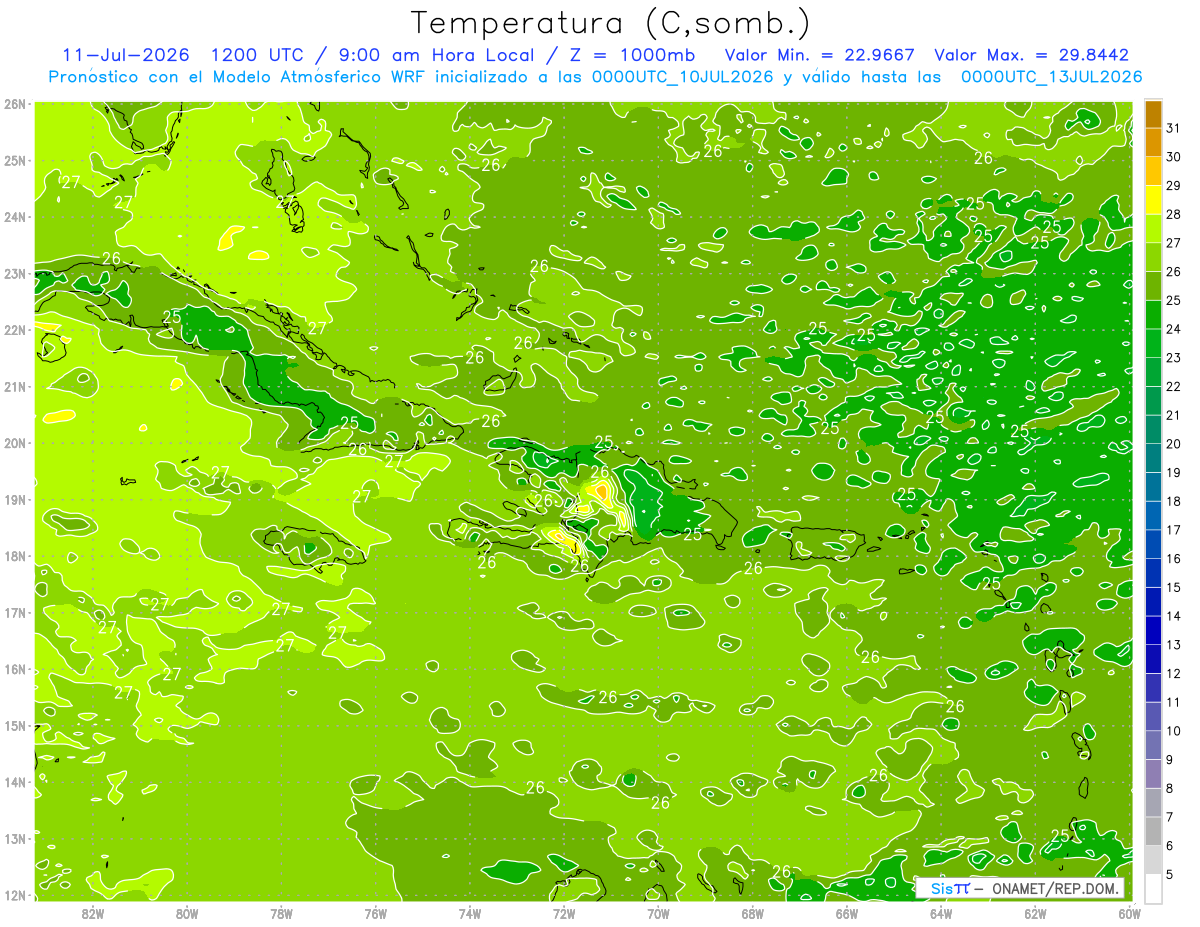The height and width of the screenshot is (927, 1200).
Task: Pick the blue legend swatch between 16 and 17
Action: point(1153,545)
